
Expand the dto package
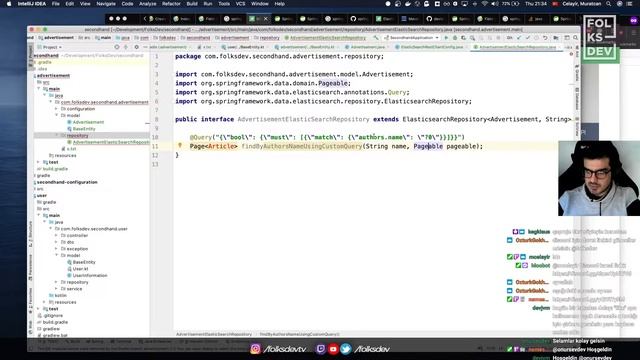[x=56, y=242]
